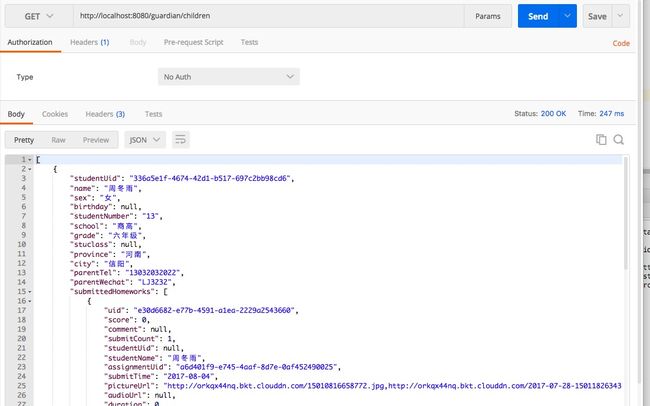Collapse submittedHomeworks array at line 15
Image resolution: width=650 pixels, height=406 pixels.
click(x=30, y=292)
